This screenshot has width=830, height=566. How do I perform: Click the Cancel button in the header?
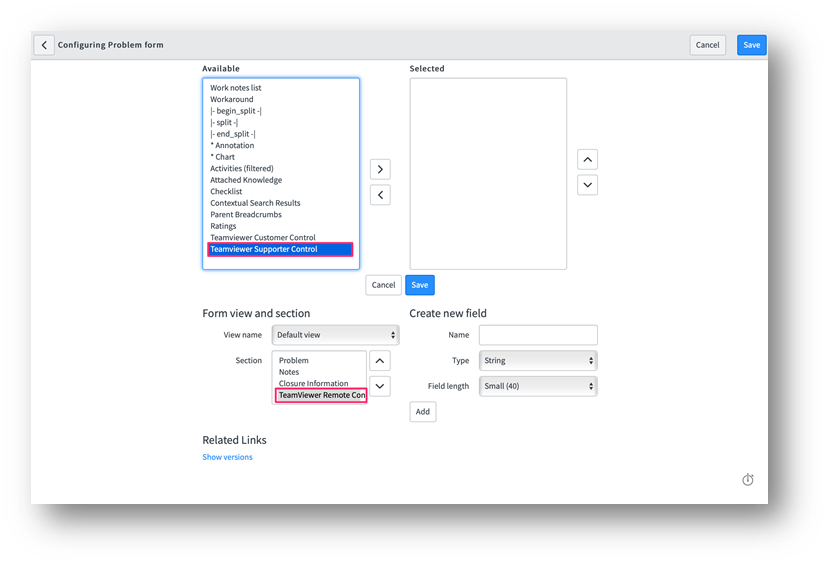point(707,45)
